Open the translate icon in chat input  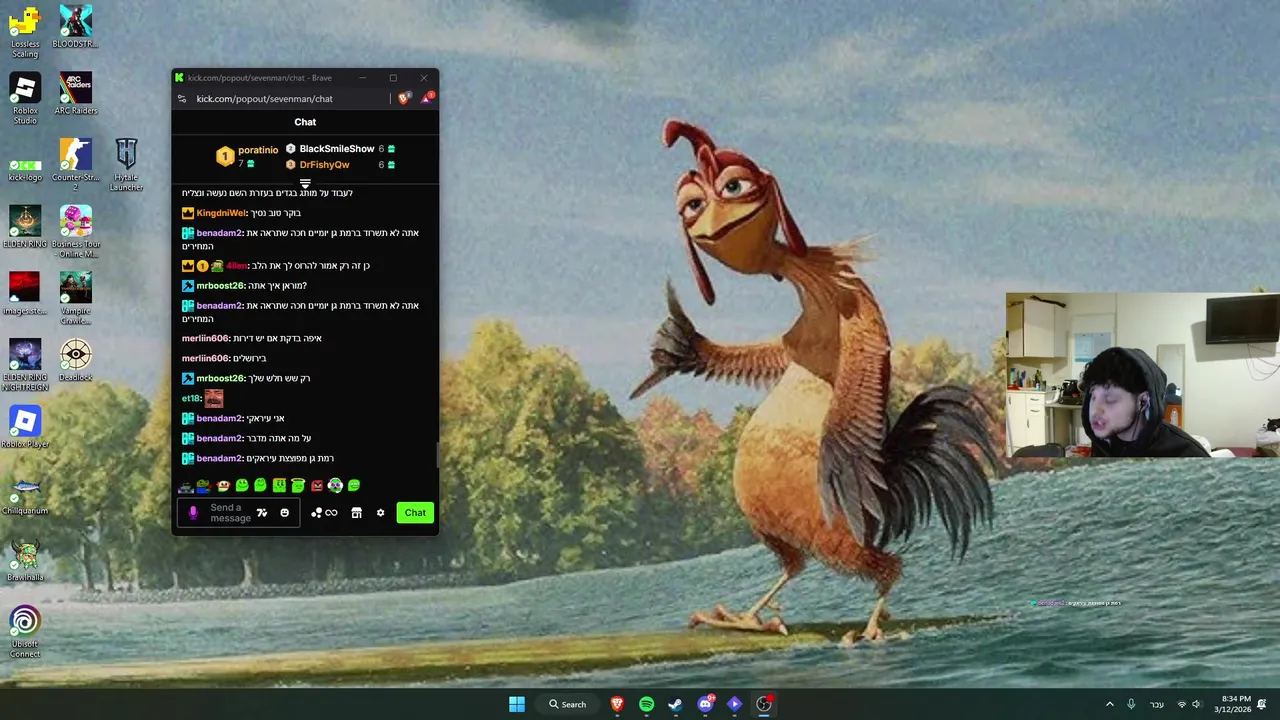coord(262,513)
